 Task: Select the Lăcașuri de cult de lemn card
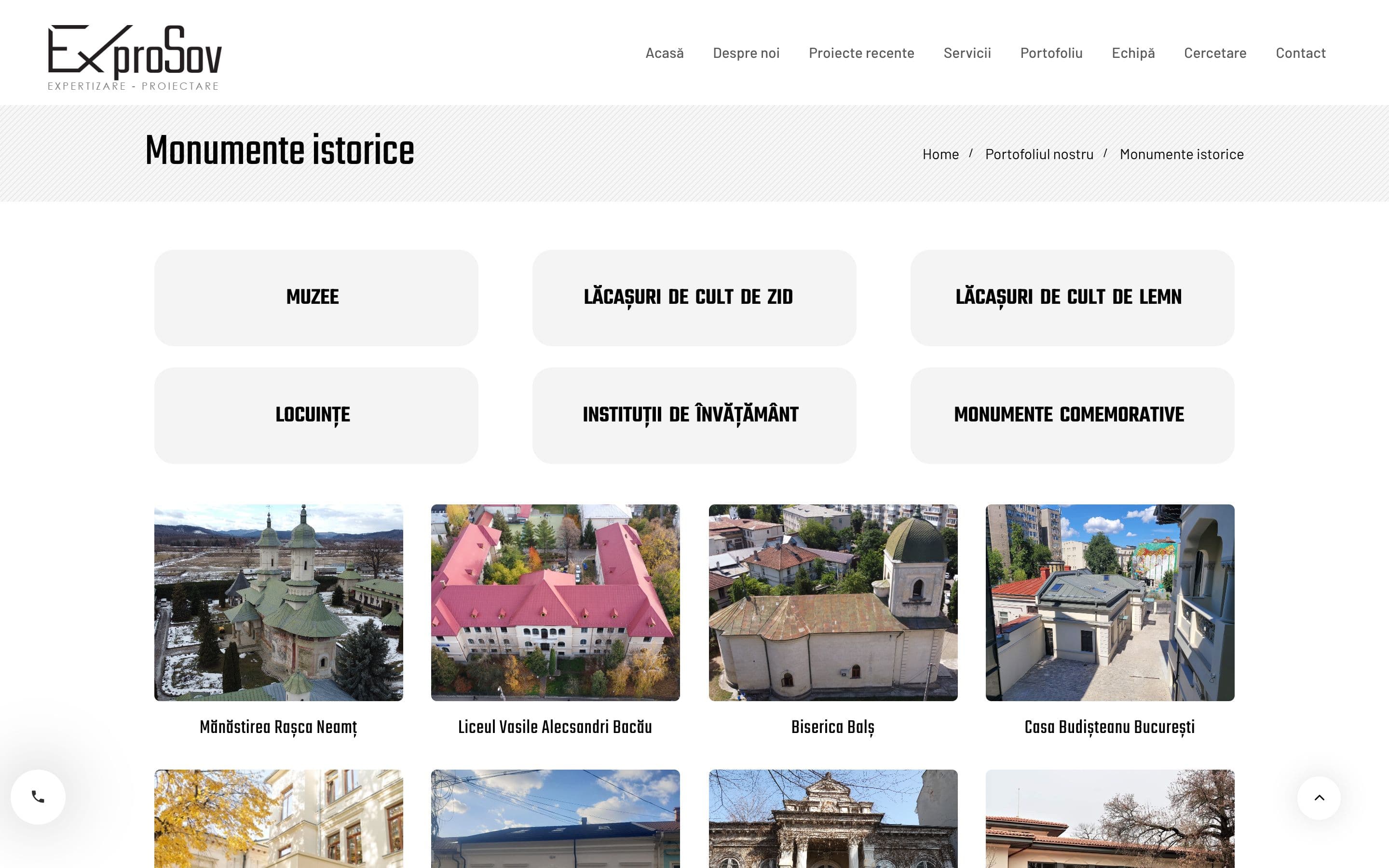coord(1072,298)
